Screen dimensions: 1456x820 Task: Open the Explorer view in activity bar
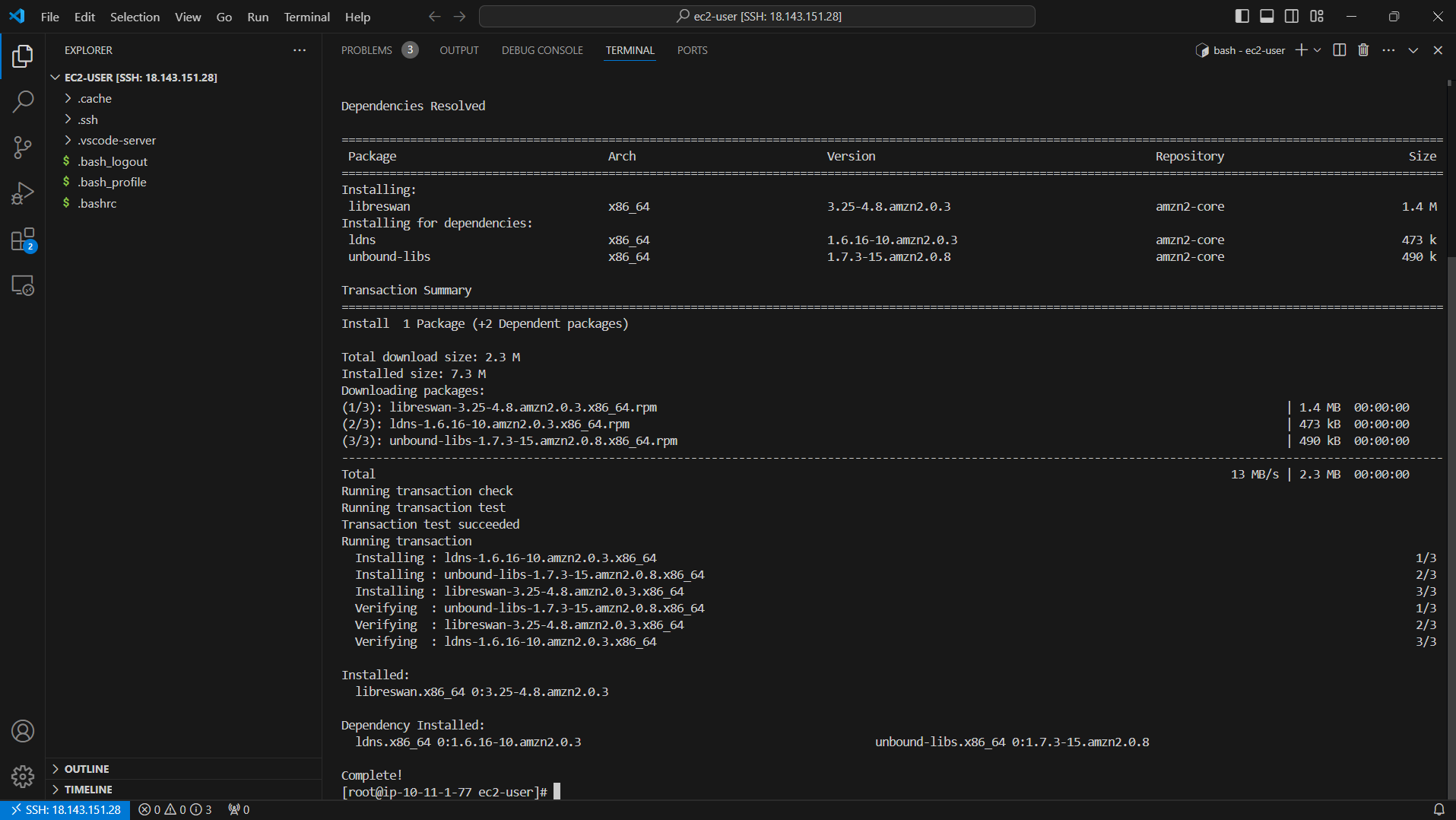23,56
